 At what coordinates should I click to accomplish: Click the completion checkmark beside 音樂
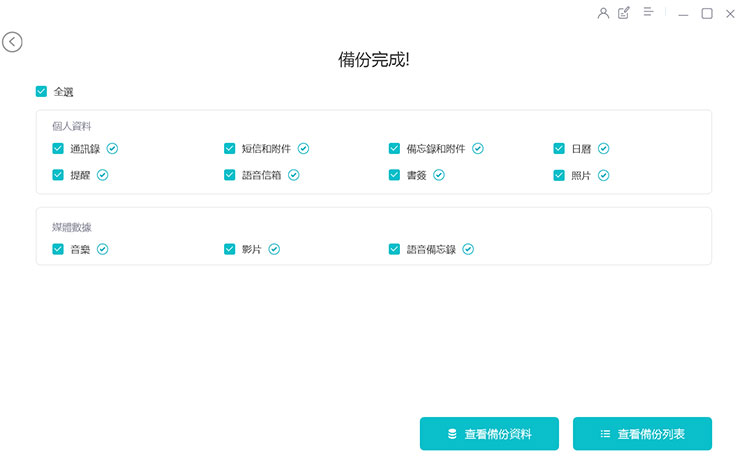(102, 249)
